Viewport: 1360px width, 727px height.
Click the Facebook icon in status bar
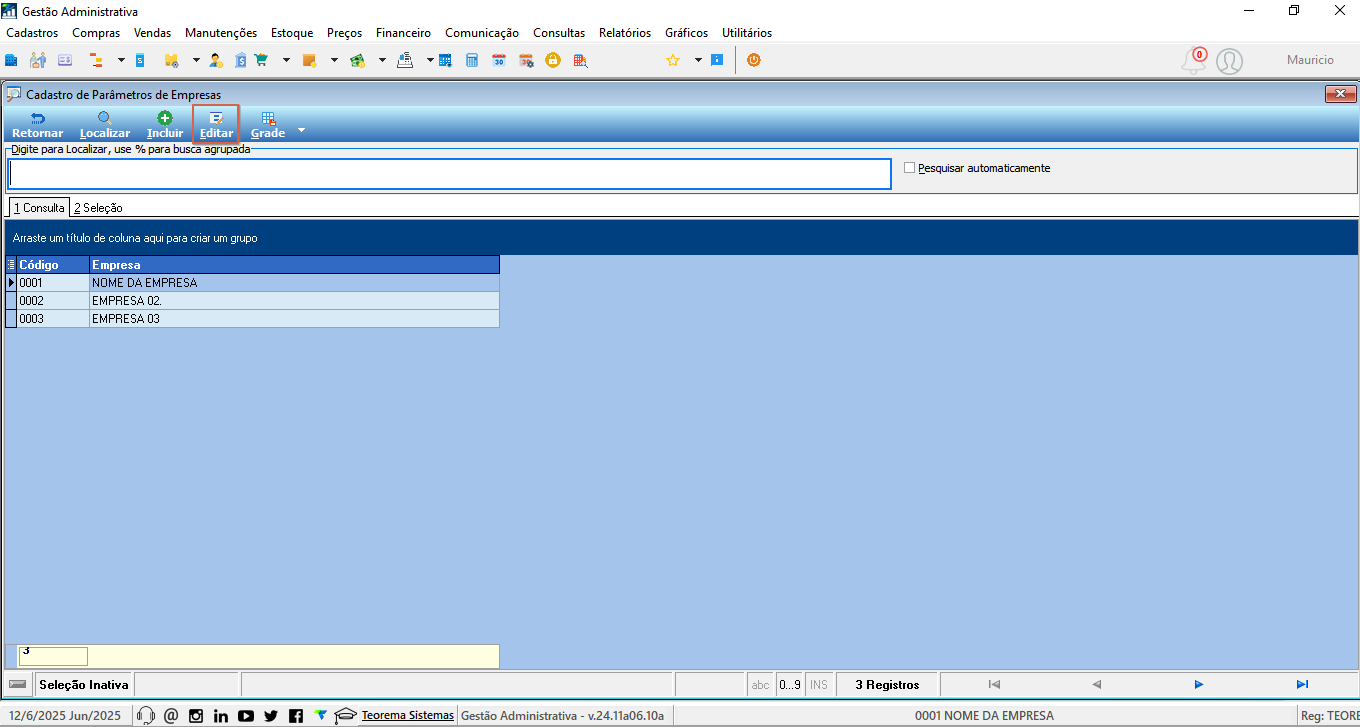[x=296, y=715]
